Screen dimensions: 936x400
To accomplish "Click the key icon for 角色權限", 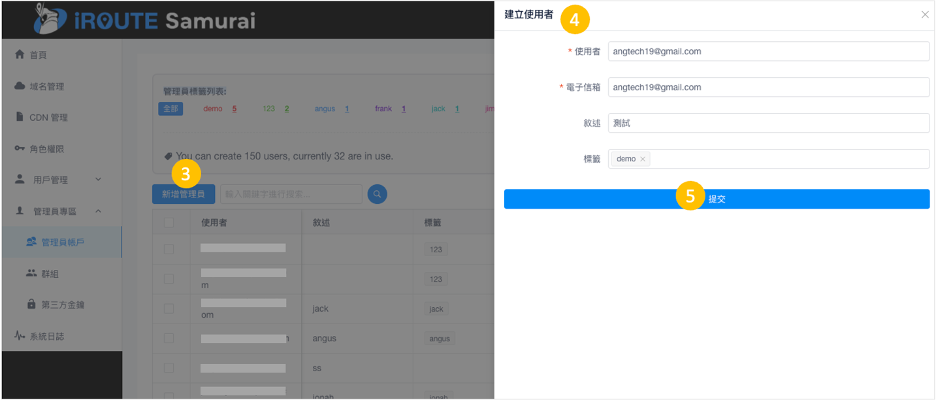I will pos(19,149).
